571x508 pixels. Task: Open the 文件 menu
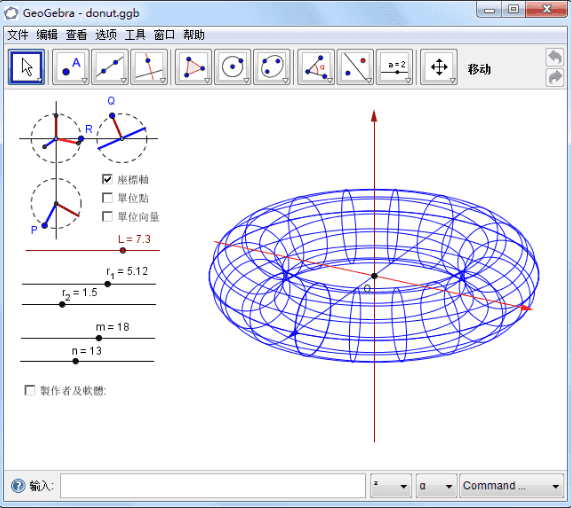18,35
